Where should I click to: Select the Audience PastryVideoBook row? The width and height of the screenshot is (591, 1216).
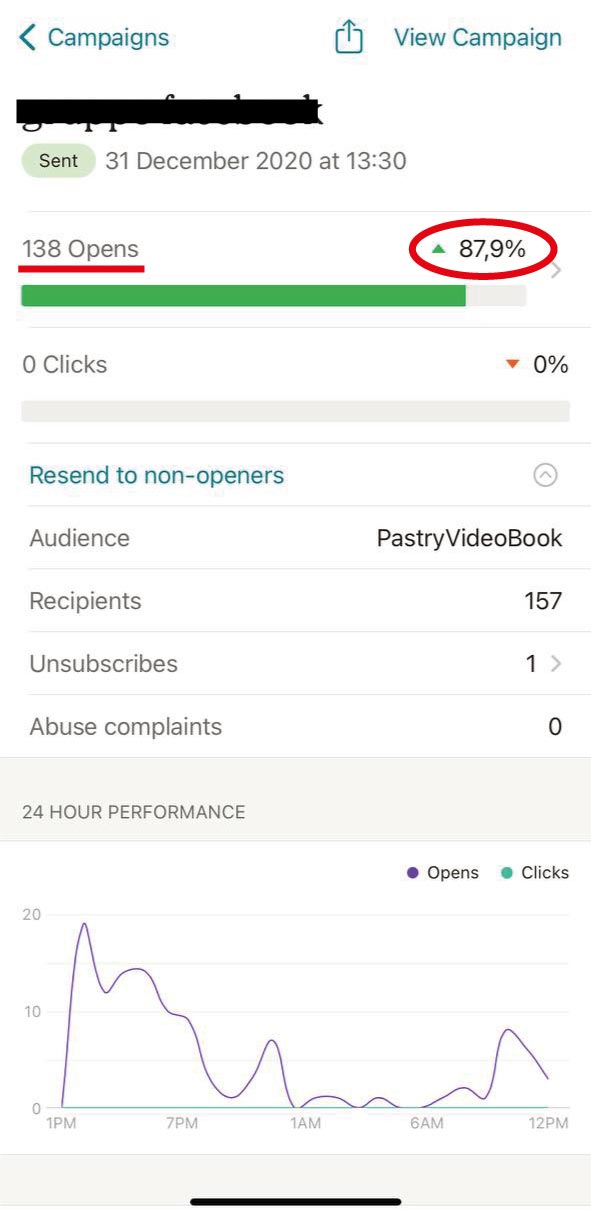[296, 538]
